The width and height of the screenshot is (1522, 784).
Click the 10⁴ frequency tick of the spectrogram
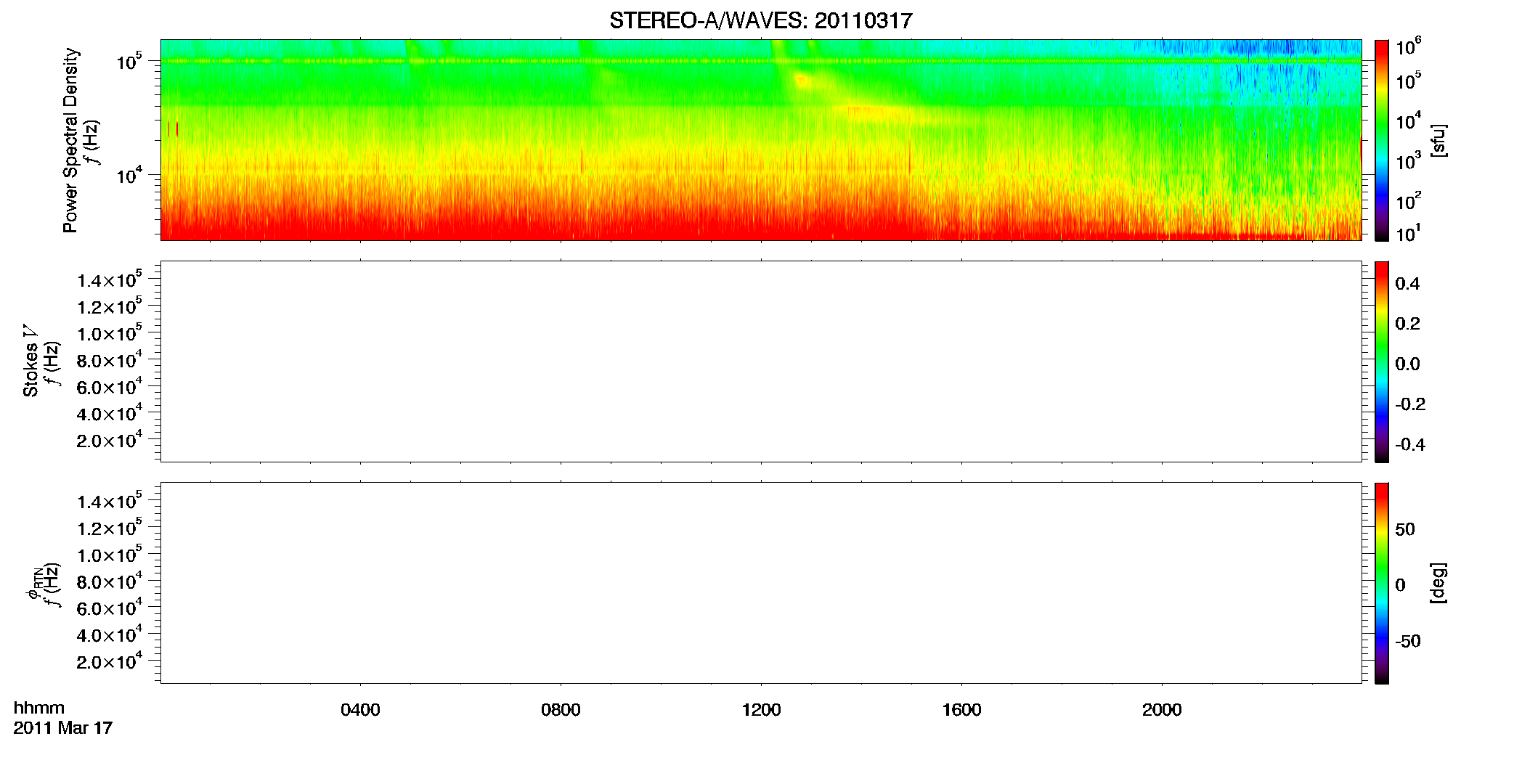(x=129, y=175)
